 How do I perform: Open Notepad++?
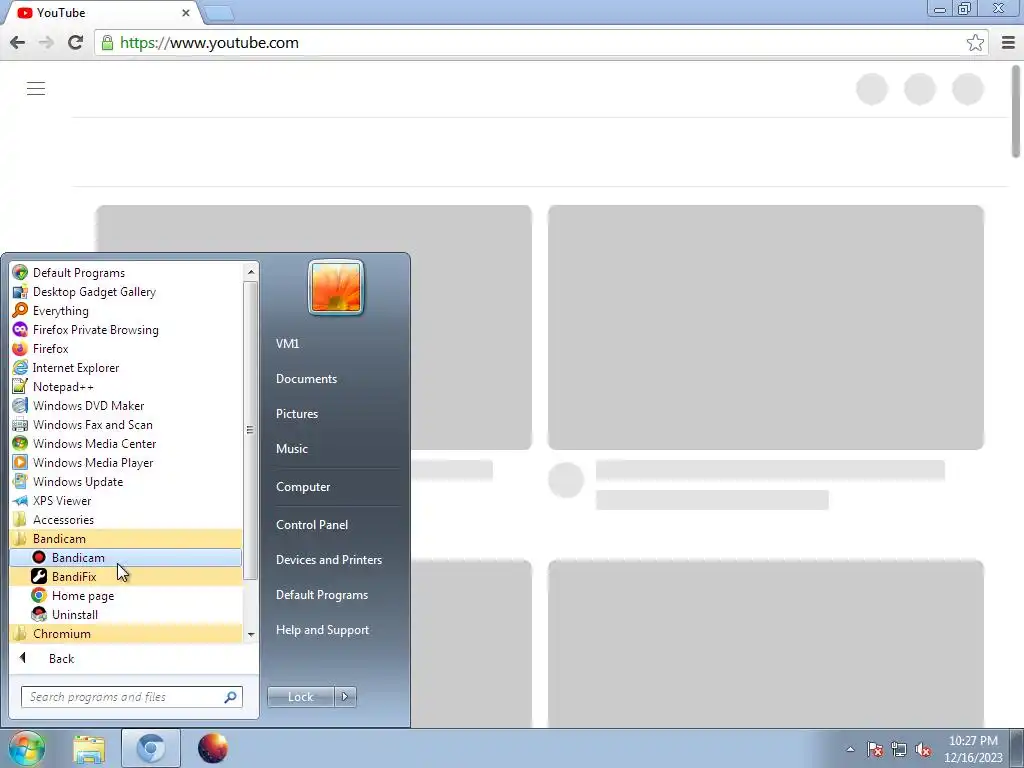(125, 386)
